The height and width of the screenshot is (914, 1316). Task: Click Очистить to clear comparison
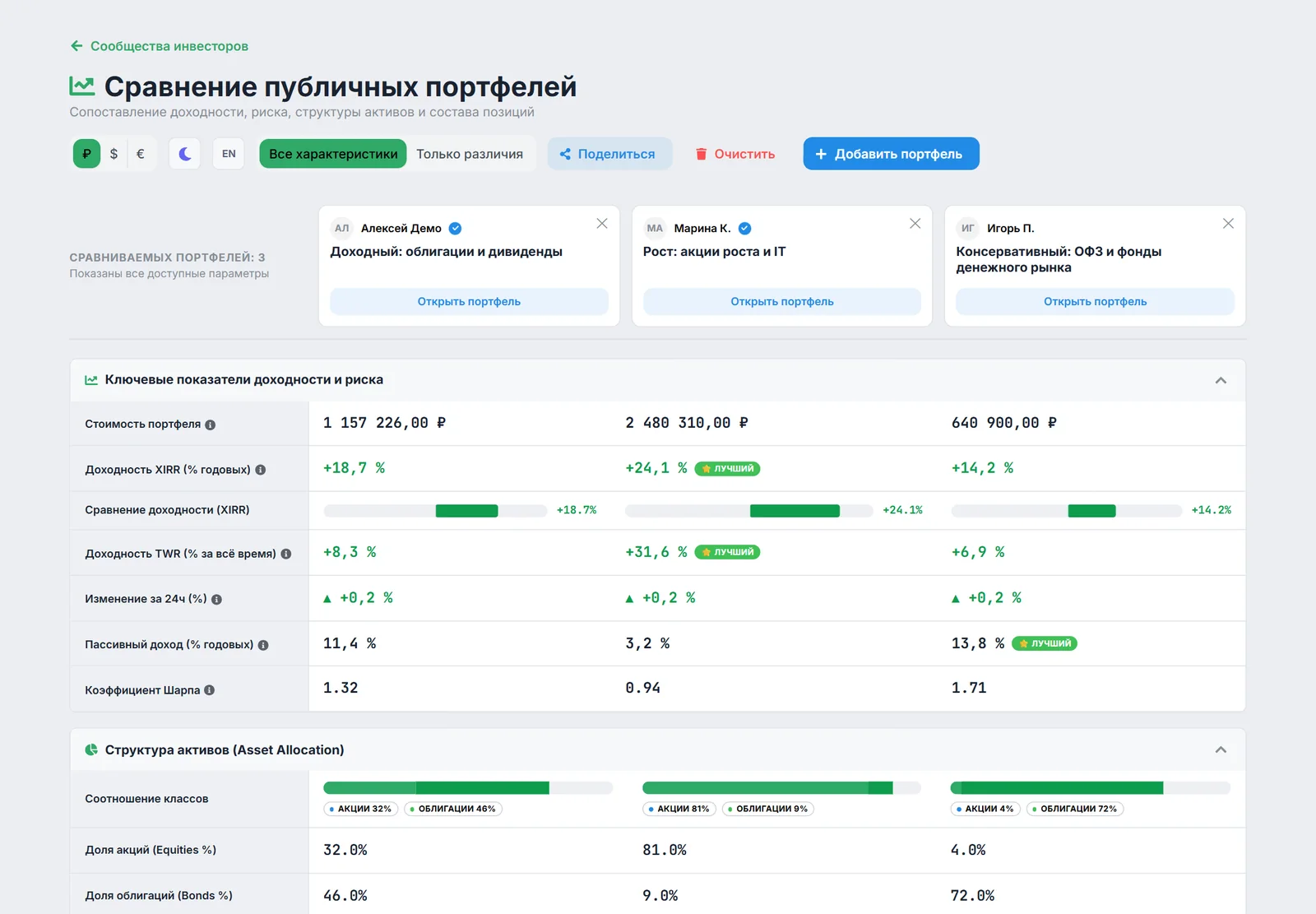(736, 154)
